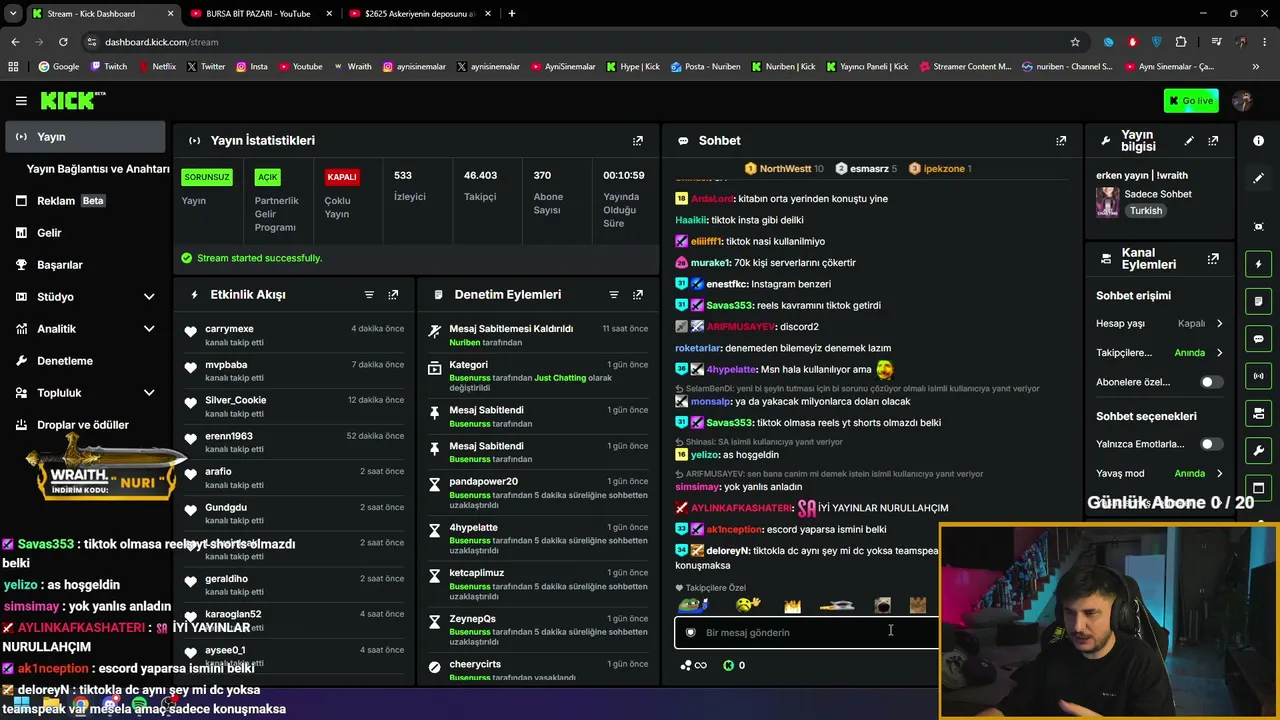The height and width of the screenshot is (720, 1280).
Task: Open Hesap yaşı options chevron
Action: pos(1219,324)
